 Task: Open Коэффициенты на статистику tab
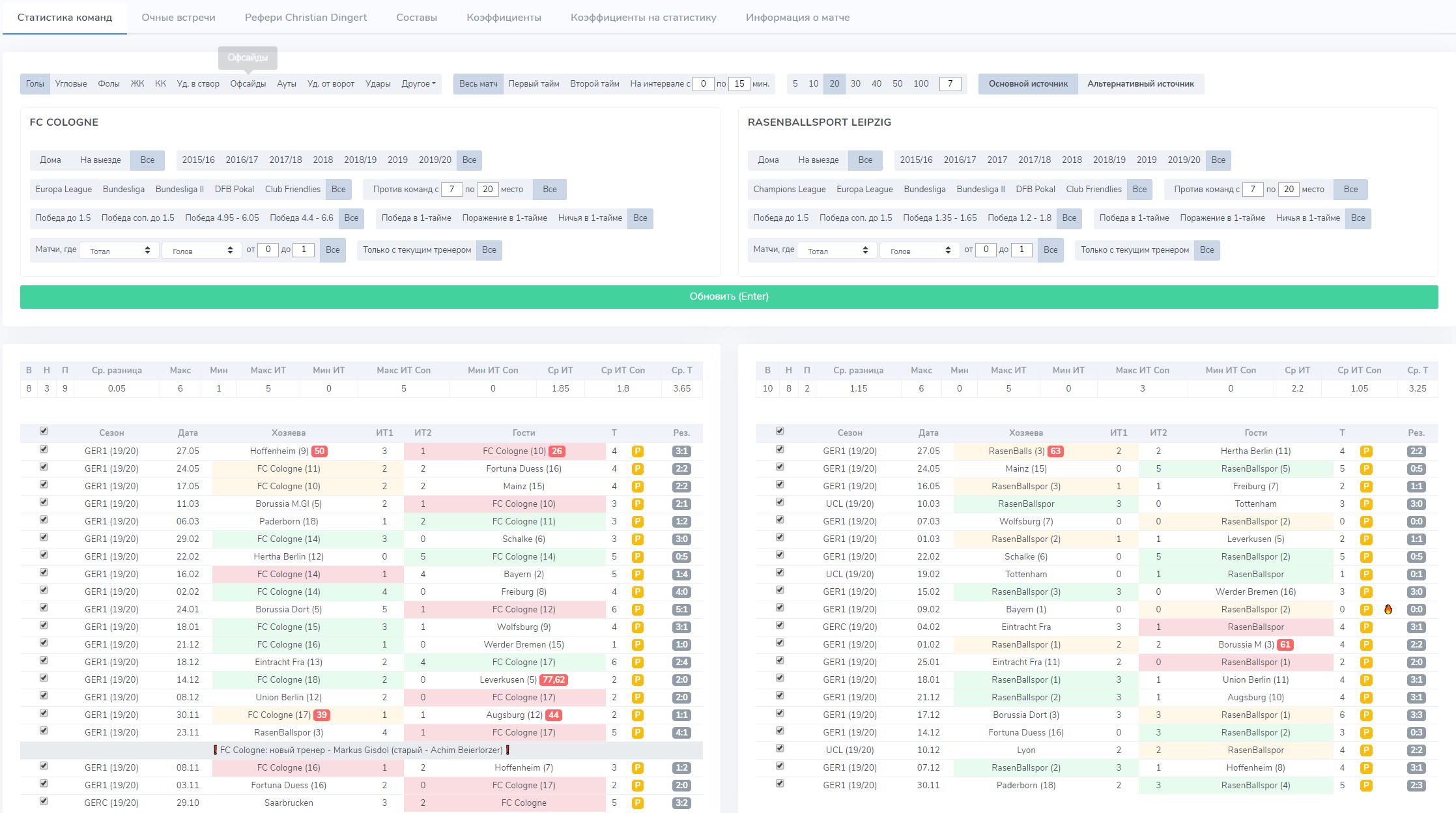coord(644,18)
